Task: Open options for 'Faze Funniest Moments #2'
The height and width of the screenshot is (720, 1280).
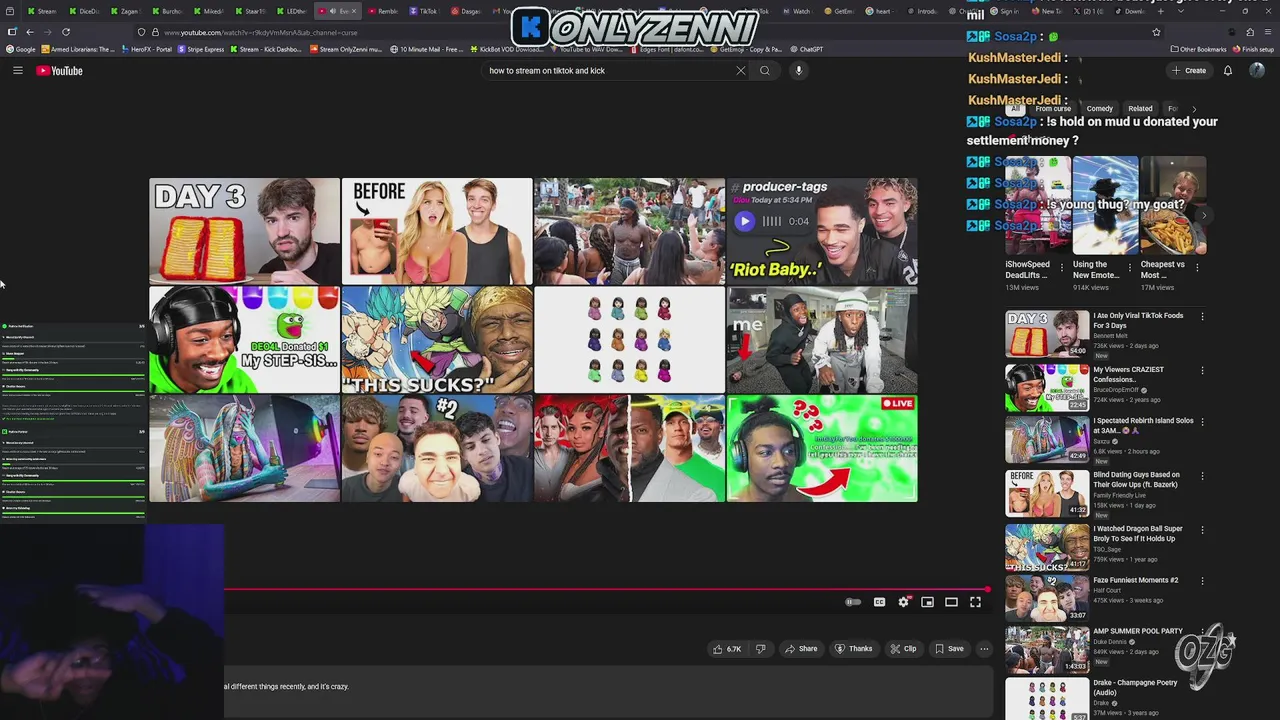Action: click(1202, 581)
